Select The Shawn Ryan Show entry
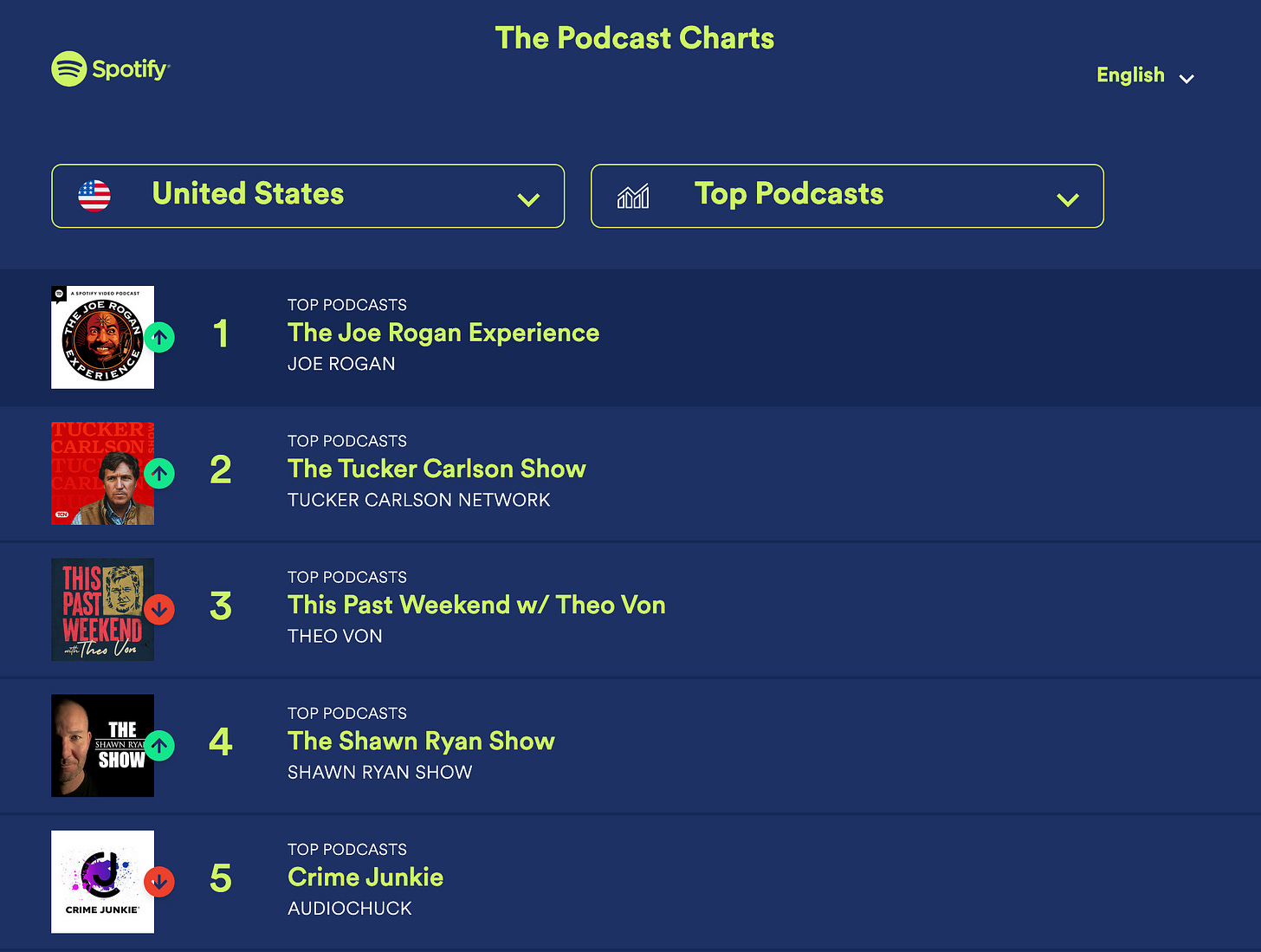The width and height of the screenshot is (1261, 952). pyautogui.click(x=421, y=742)
